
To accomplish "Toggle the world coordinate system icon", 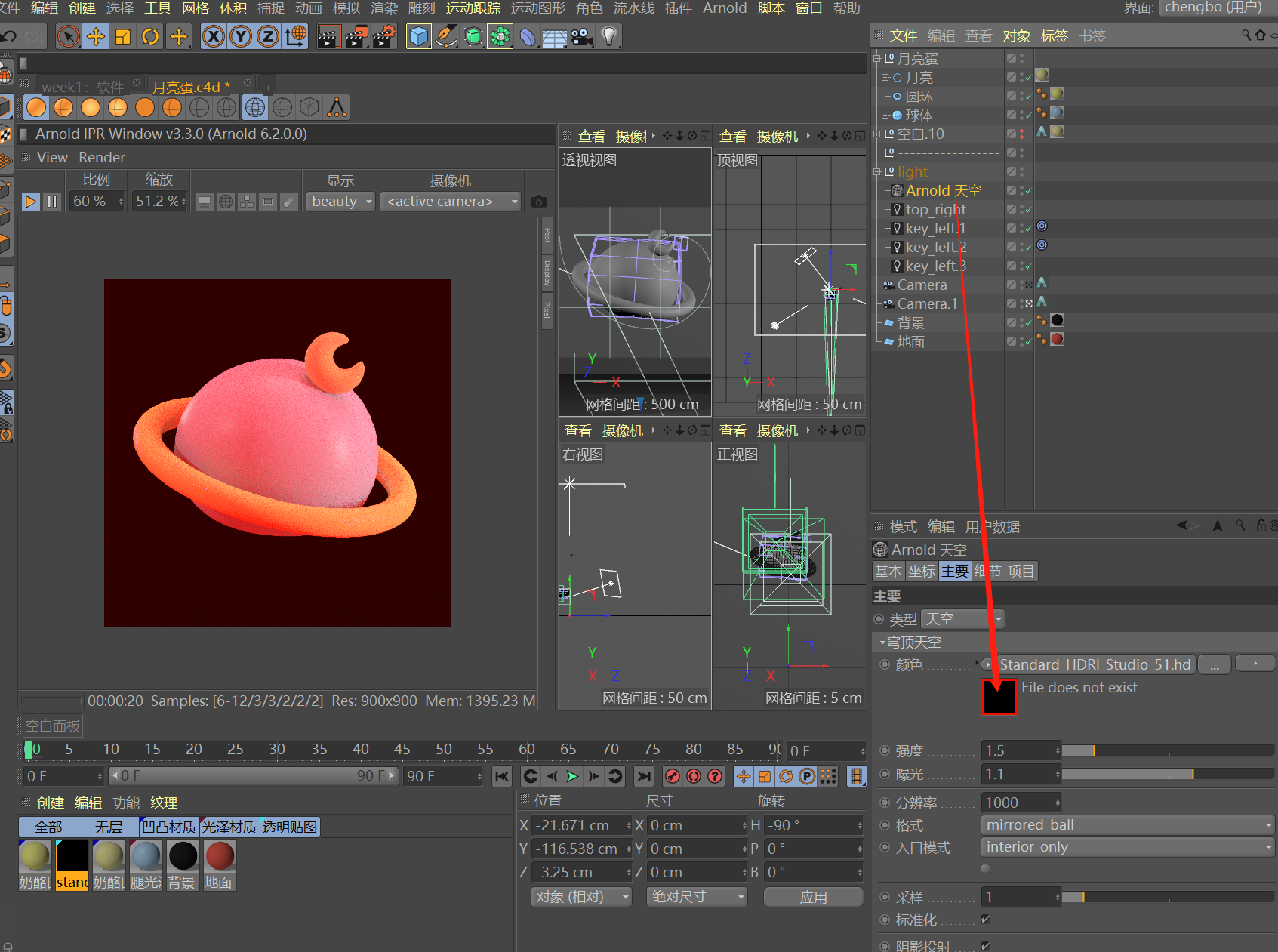I will click(296, 36).
